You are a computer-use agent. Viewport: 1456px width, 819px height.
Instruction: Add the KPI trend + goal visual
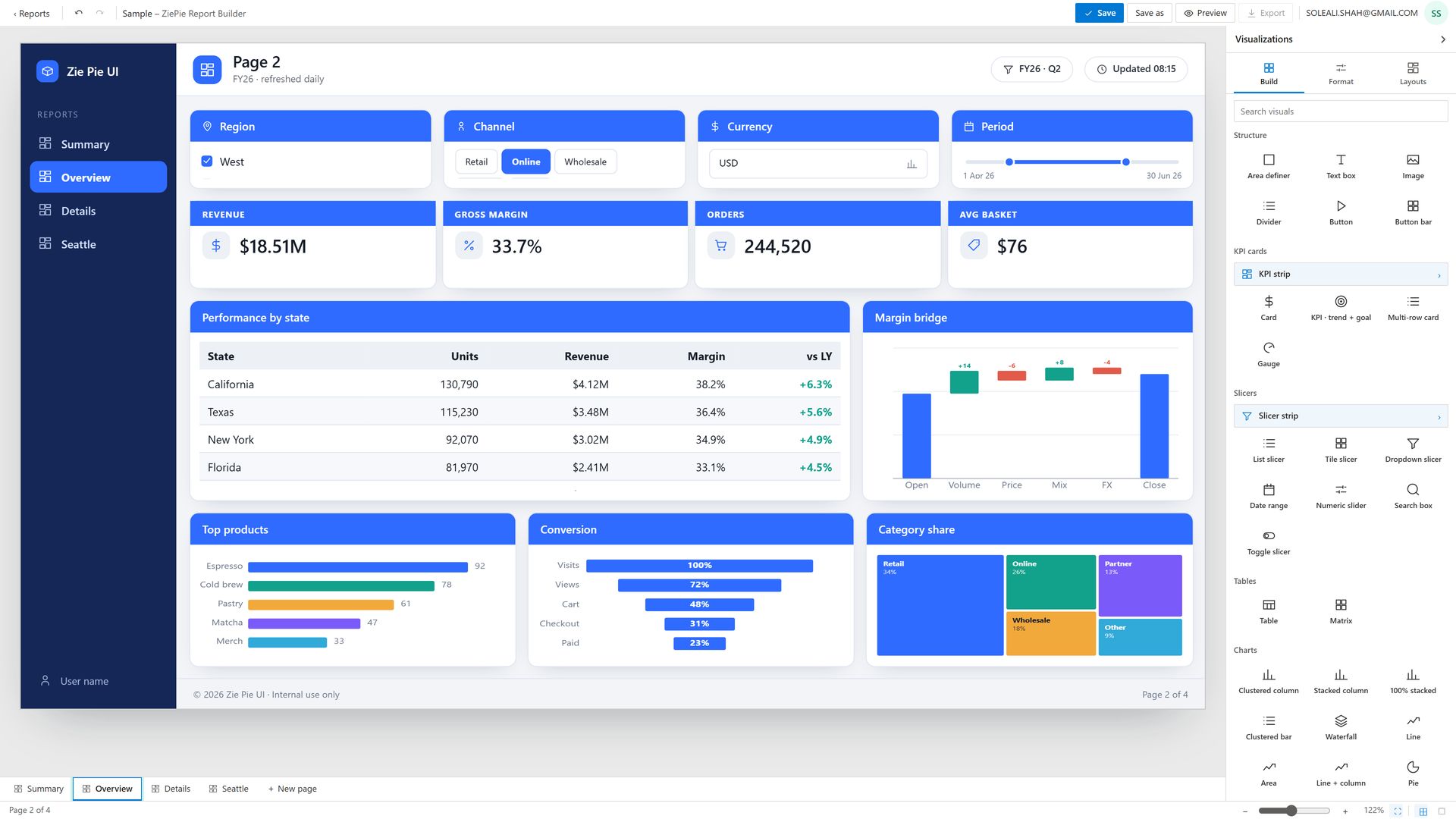tap(1340, 308)
